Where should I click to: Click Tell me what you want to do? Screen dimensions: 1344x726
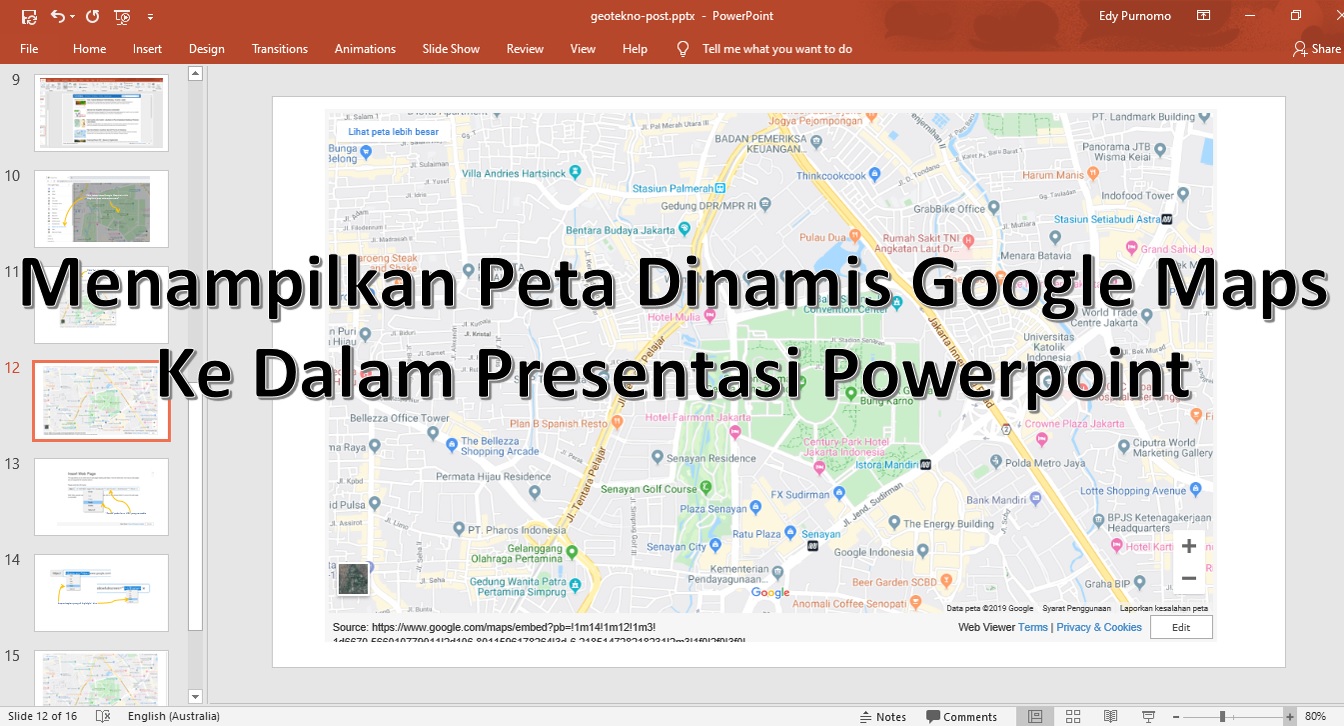777,48
